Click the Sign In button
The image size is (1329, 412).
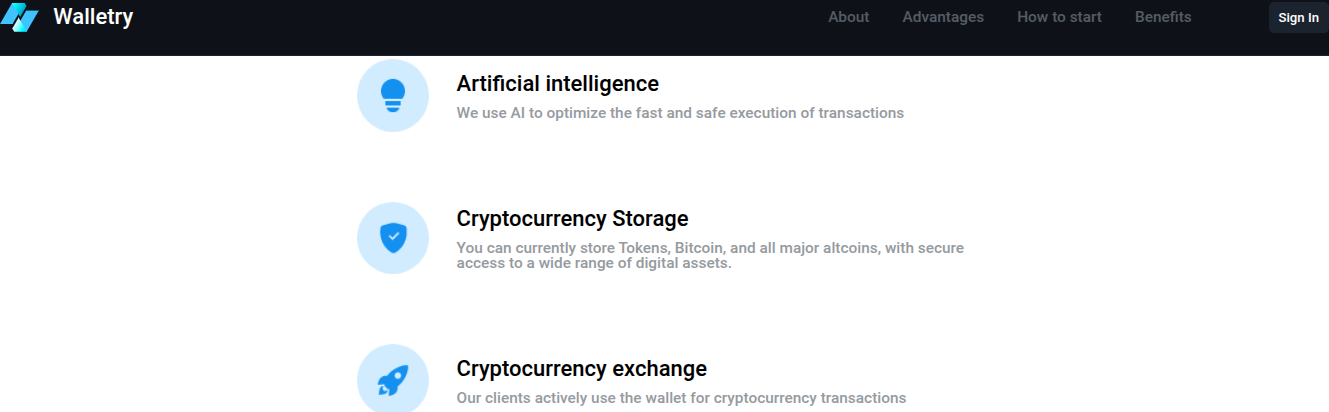(1298, 18)
